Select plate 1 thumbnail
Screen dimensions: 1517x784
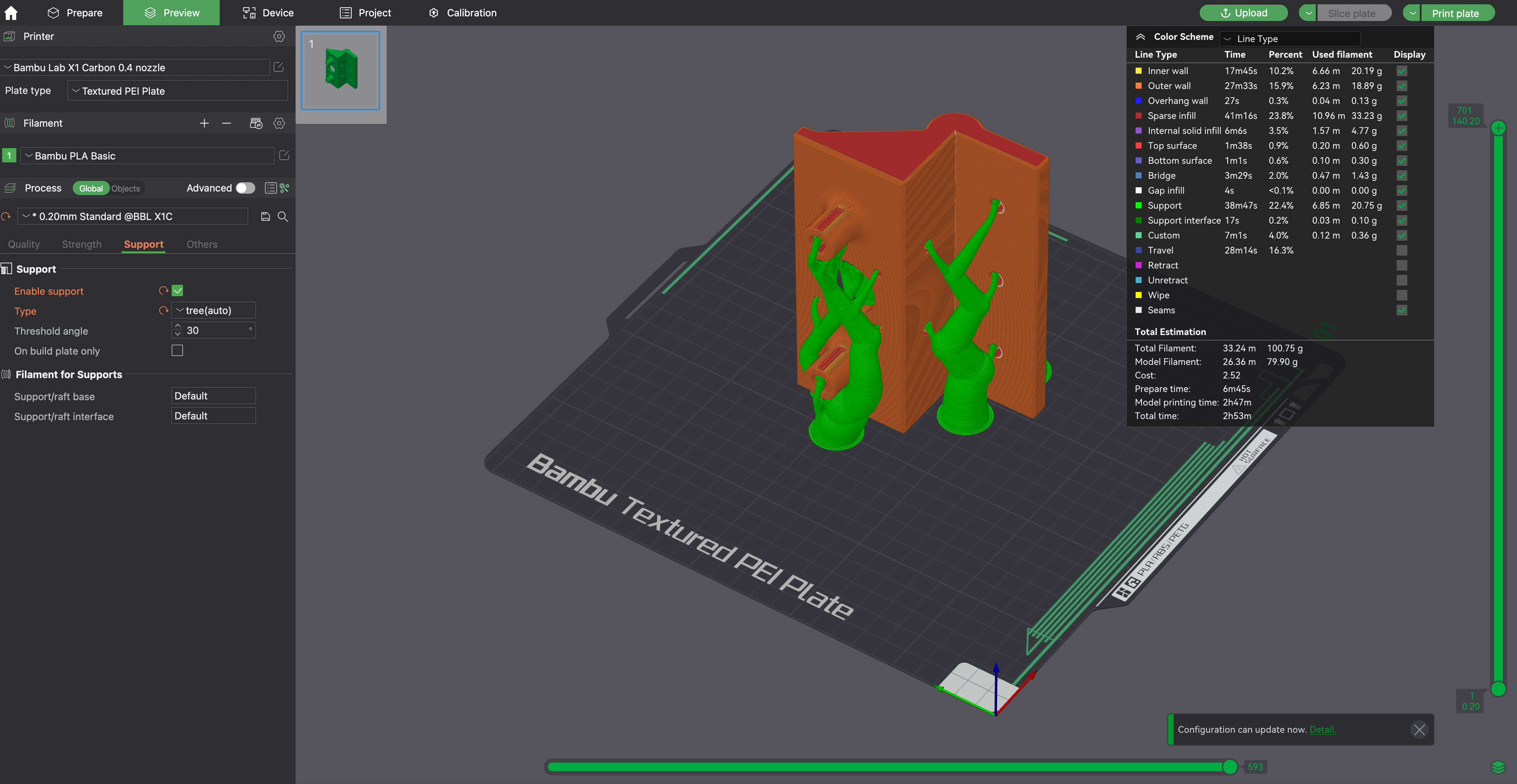pos(340,70)
